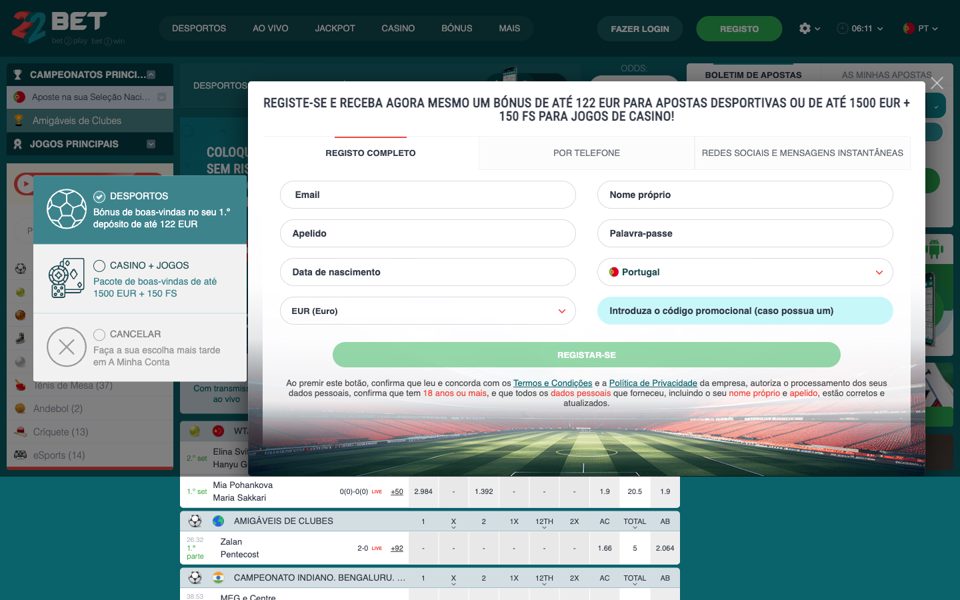Select the Casino + Jogos bonus radio
This screenshot has height=600, width=960.
pyautogui.click(x=99, y=266)
